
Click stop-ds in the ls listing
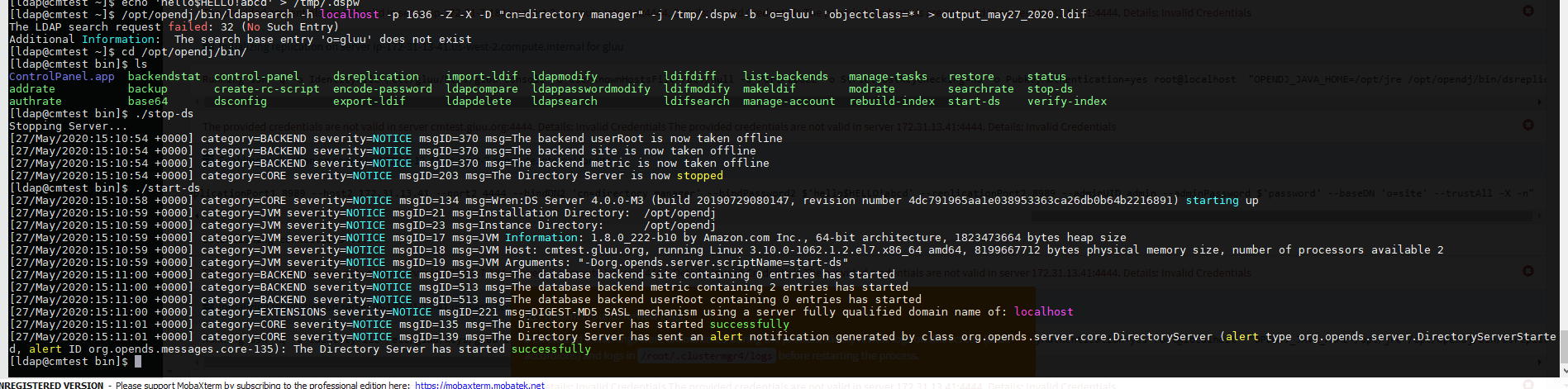click(1051, 88)
